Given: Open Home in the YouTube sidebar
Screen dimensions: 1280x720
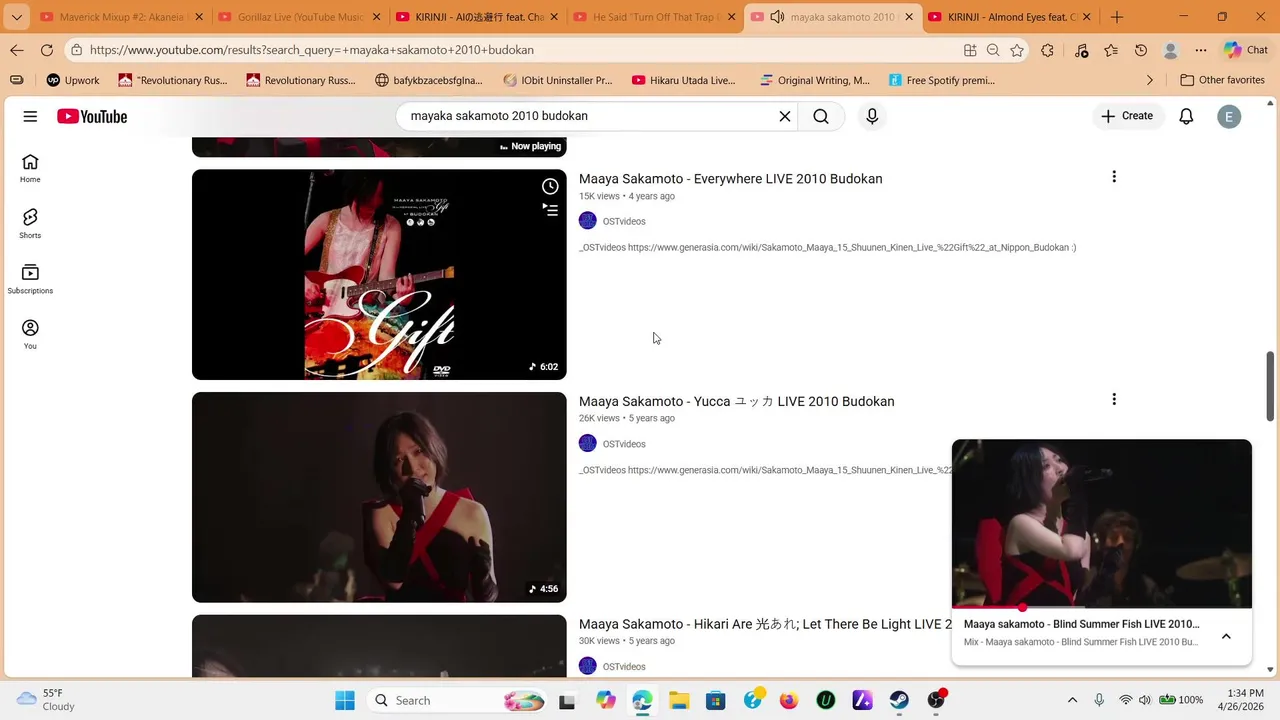Looking at the screenshot, I should click(30, 168).
